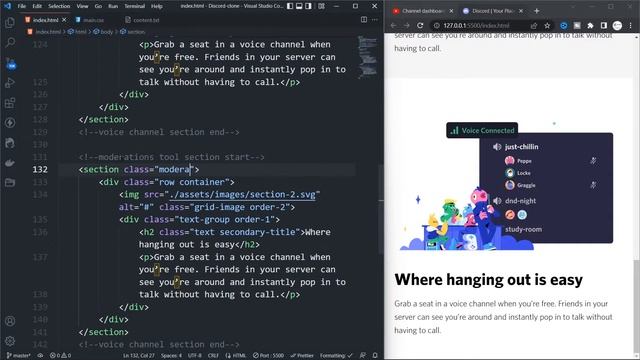Open Manage gear icon in VS Code
The width and height of the screenshot is (640, 360).
tap(10, 340)
